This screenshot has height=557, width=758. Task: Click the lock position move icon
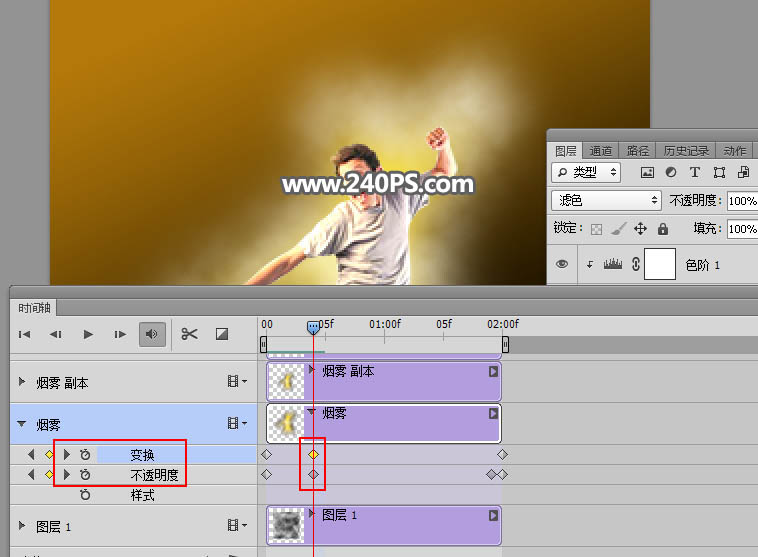click(641, 228)
